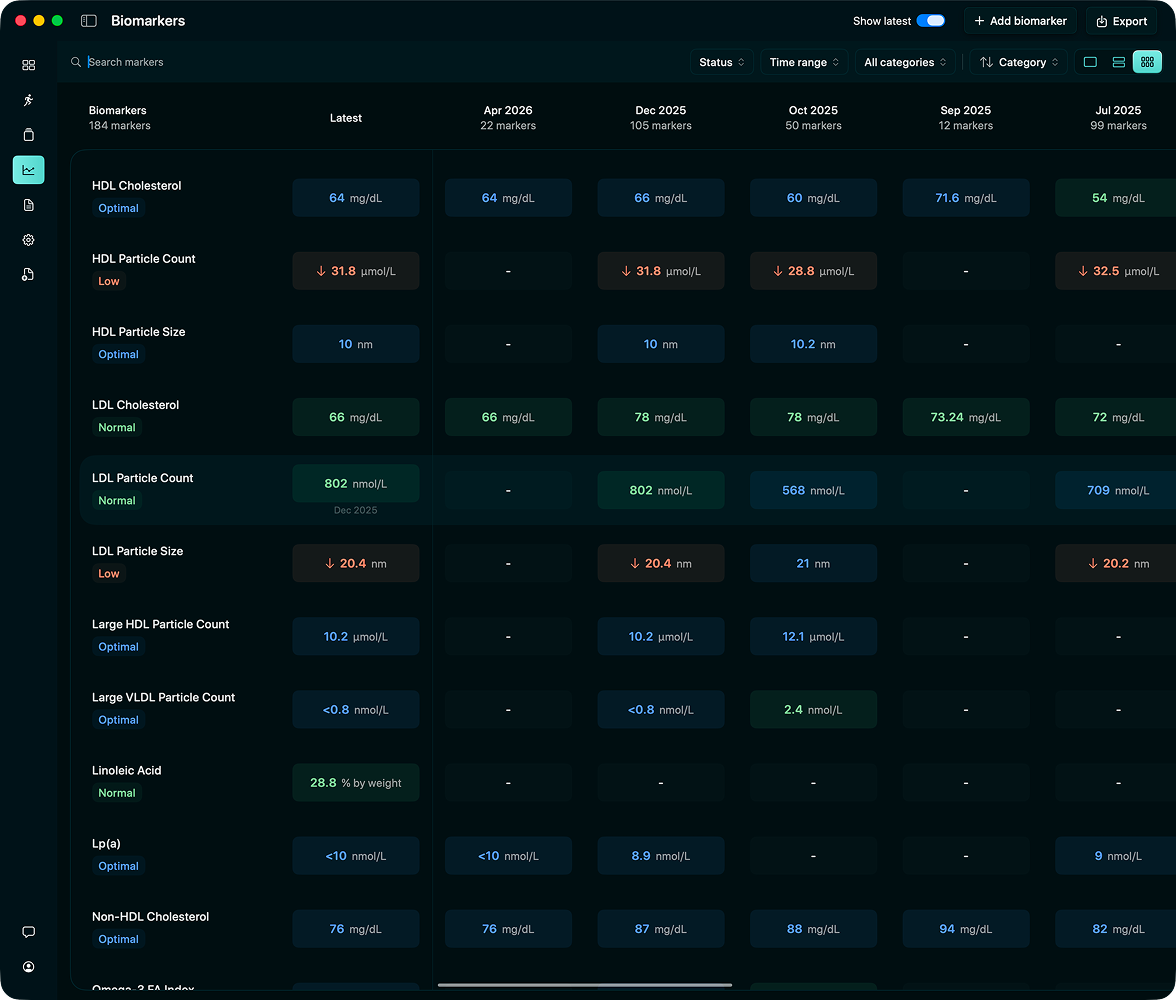Image resolution: width=1176 pixels, height=1000 pixels.
Task: Select the Apr 2026 column header
Action: tap(508, 118)
